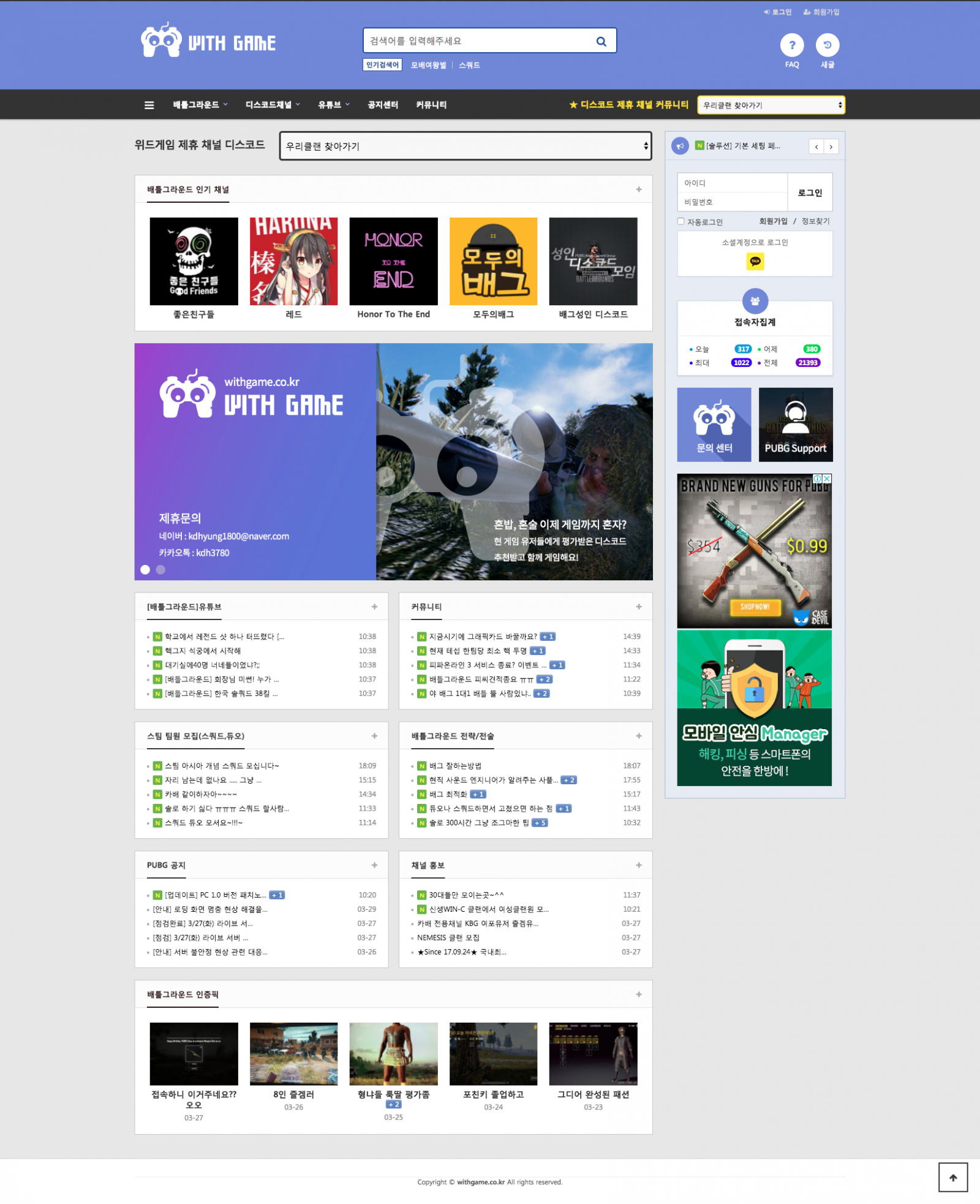
Task: Open the FAQ question mark icon
Action: (792, 45)
